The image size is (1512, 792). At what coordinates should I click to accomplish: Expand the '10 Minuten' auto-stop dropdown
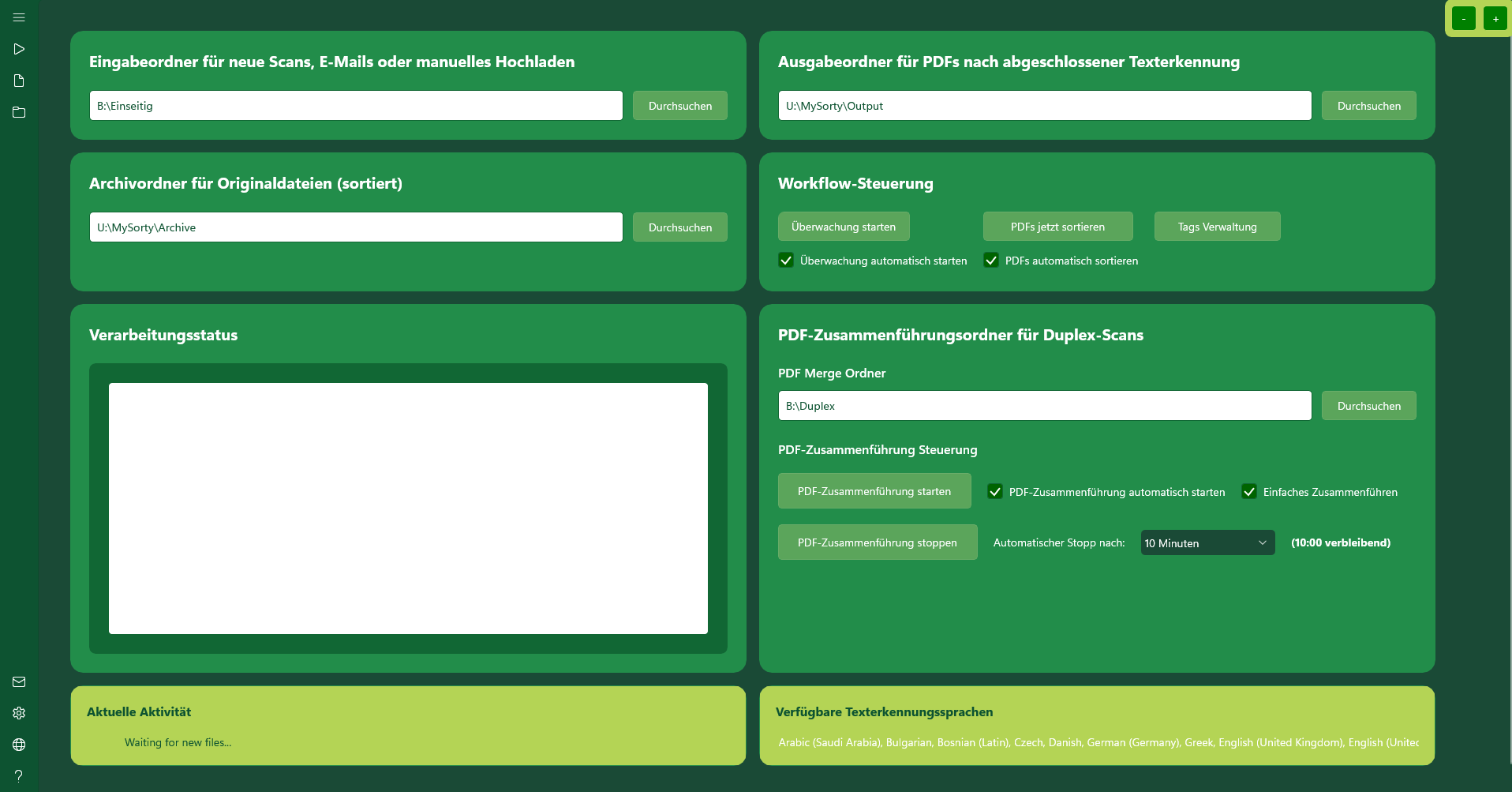1207,542
